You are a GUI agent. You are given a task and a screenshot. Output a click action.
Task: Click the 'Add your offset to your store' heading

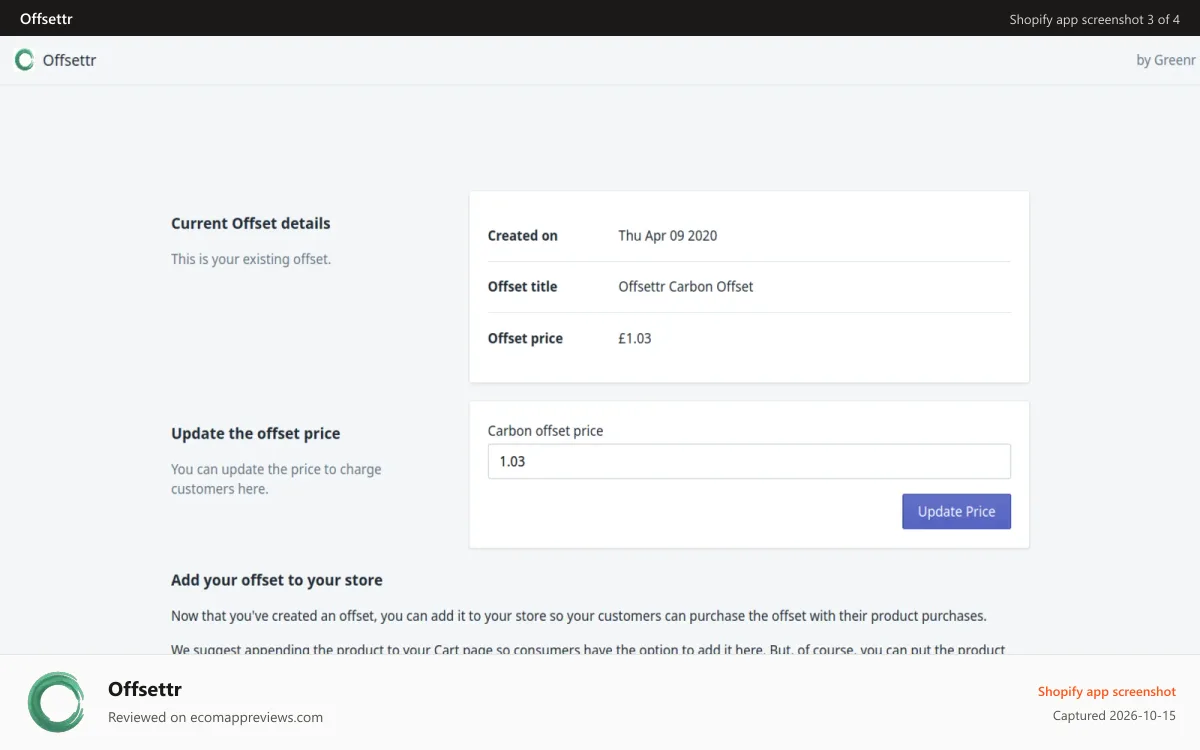[276, 580]
